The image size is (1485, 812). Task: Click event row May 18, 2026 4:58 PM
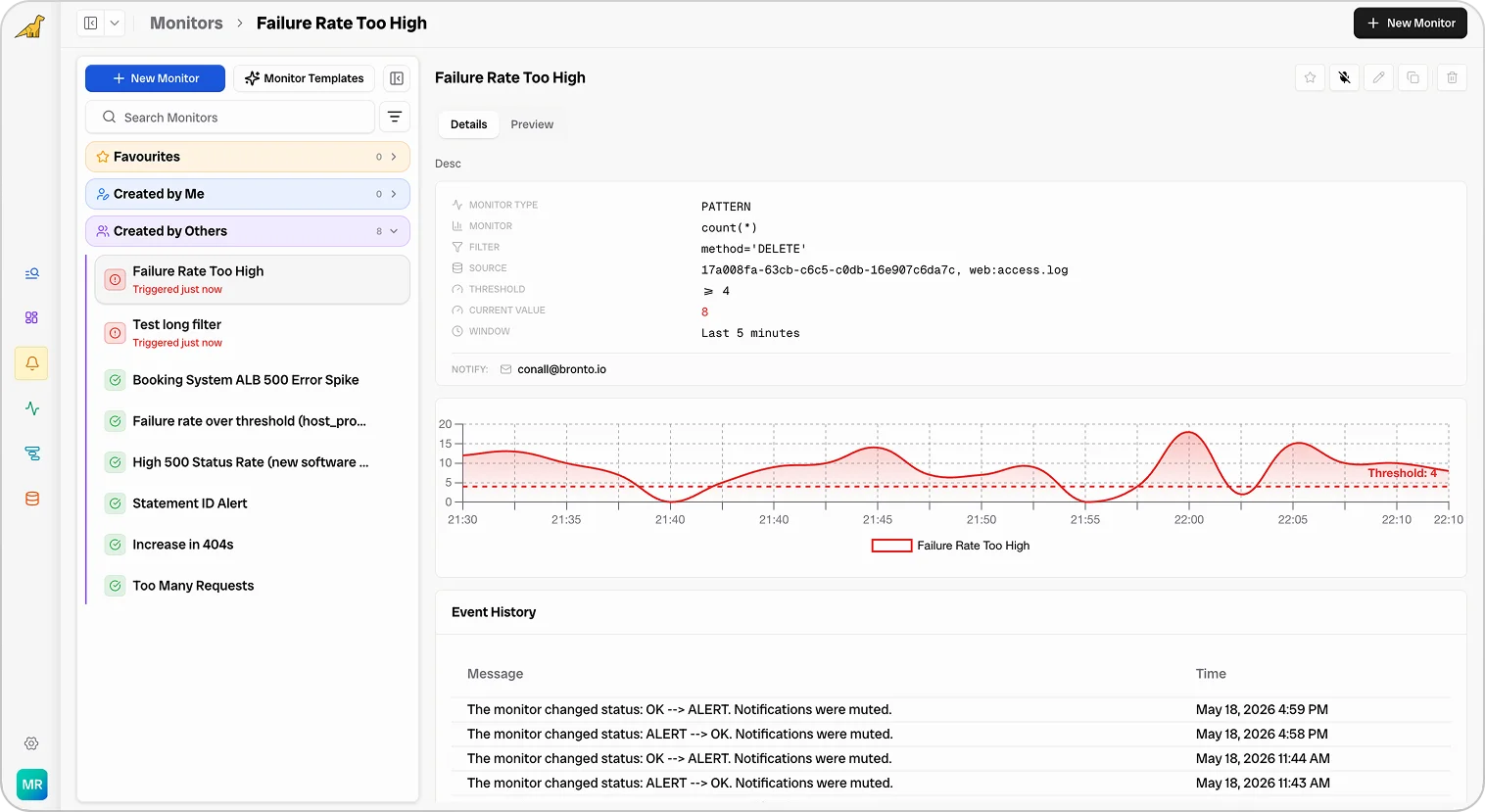coord(951,734)
